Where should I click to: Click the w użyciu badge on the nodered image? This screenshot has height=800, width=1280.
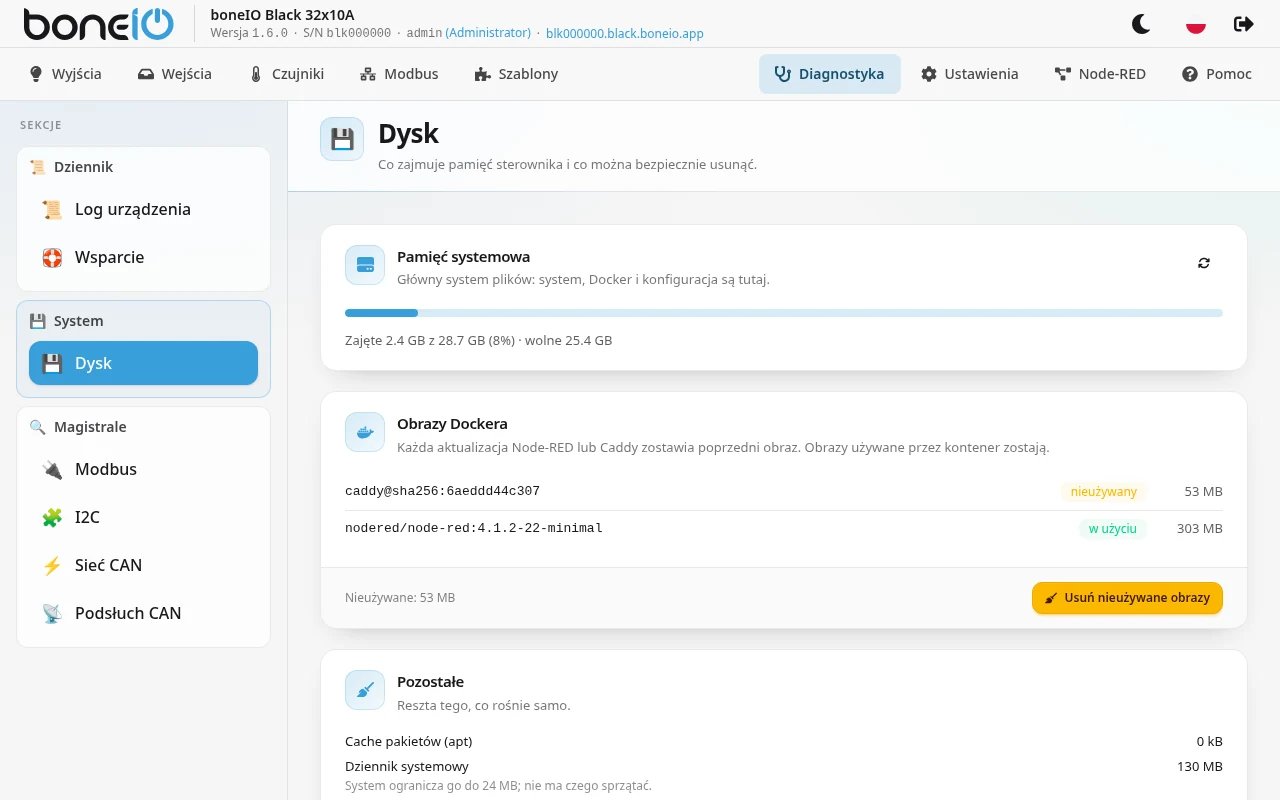click(1113, 528)
